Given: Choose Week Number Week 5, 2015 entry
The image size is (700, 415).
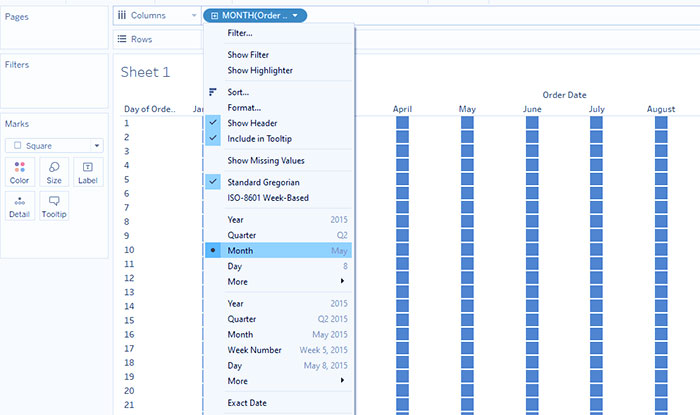Looking at the screenshot, I should [x=279, y=350].
